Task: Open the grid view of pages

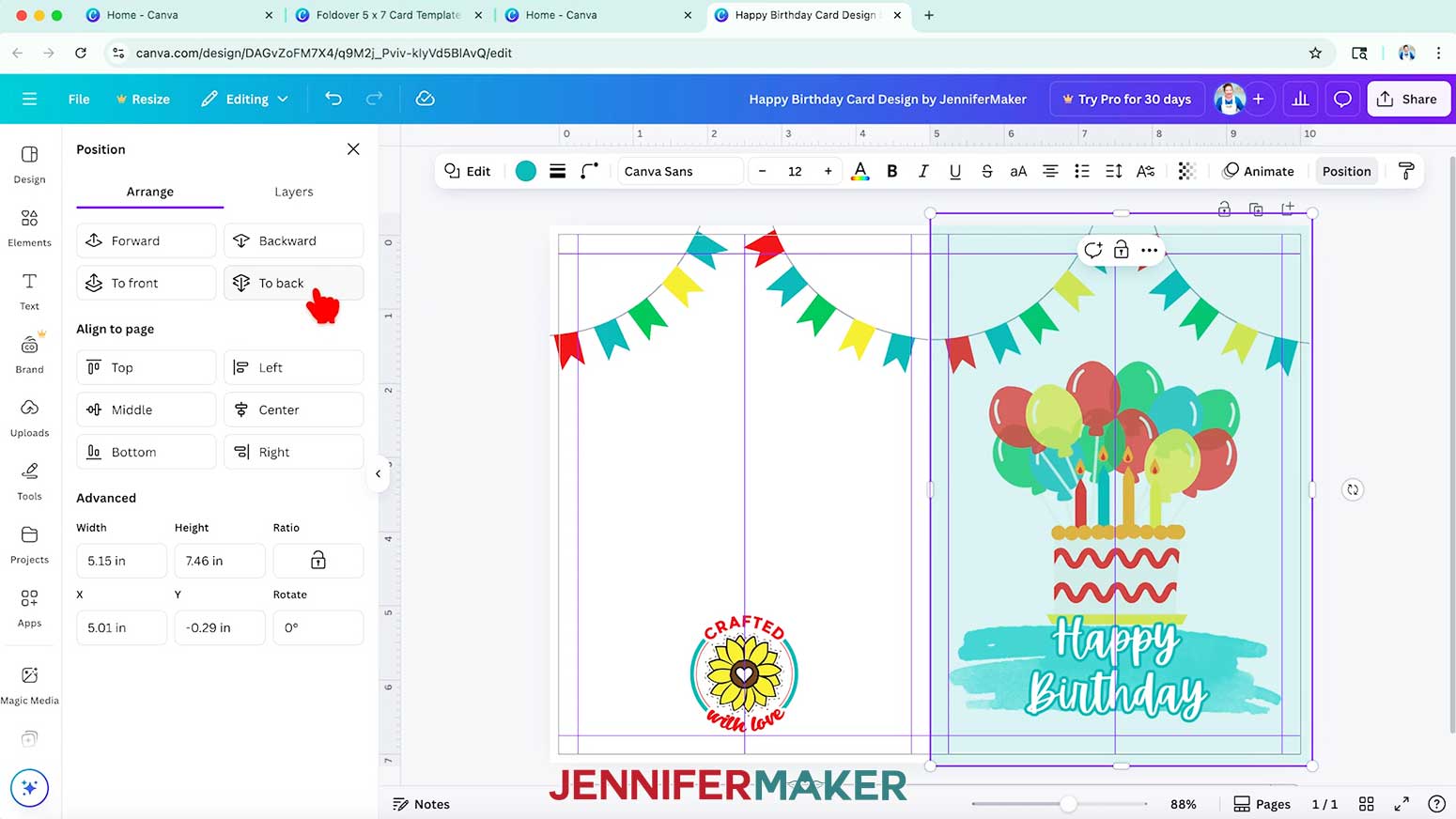Action: (1367, 804)
